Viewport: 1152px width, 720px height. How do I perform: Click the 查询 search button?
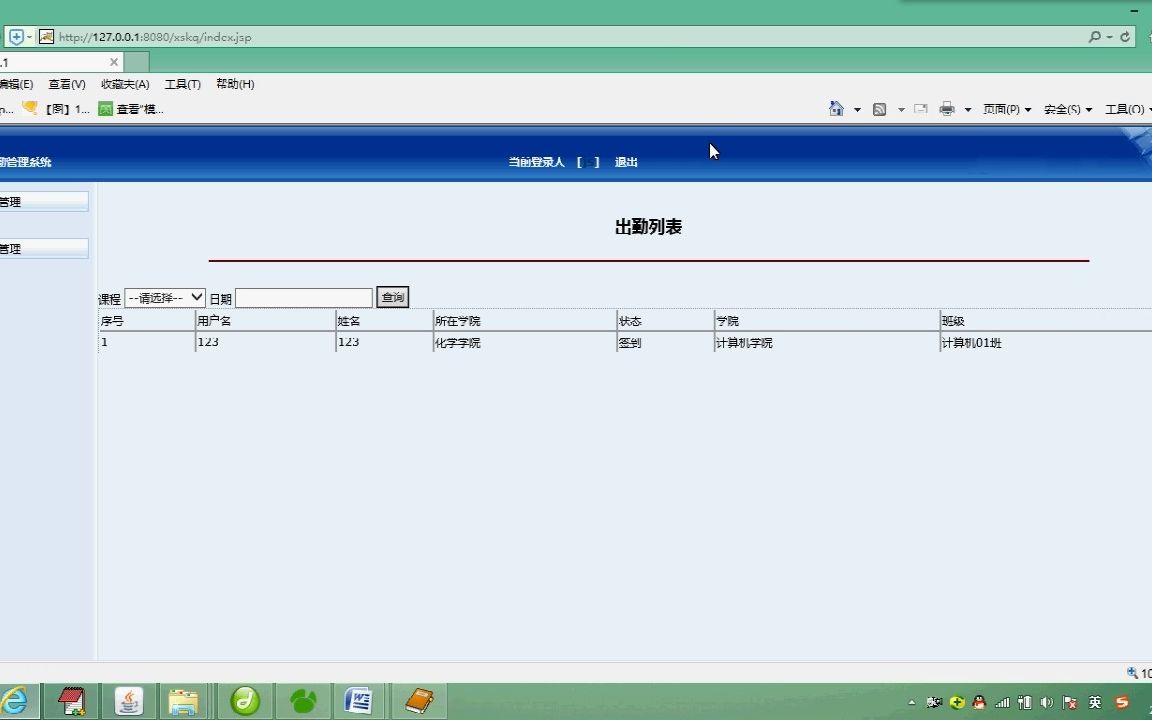point(391,297)
